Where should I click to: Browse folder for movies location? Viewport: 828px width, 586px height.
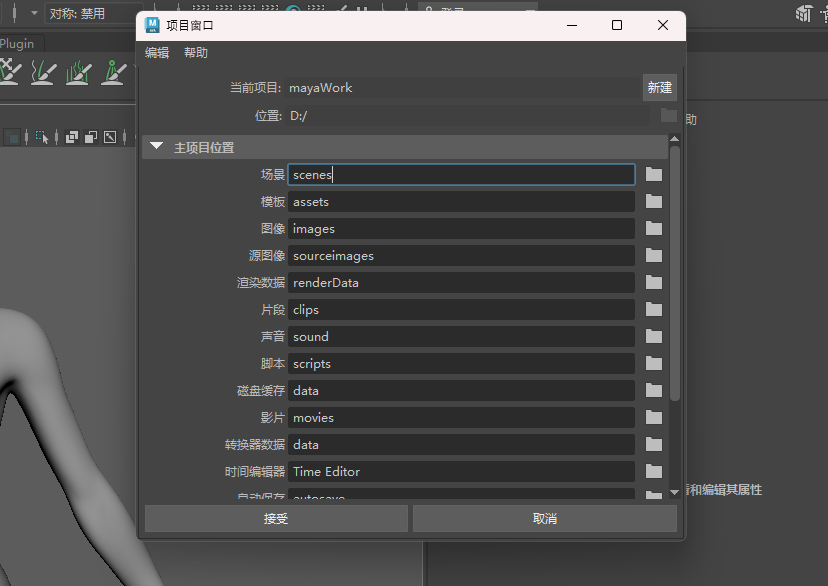coord(654,418)
